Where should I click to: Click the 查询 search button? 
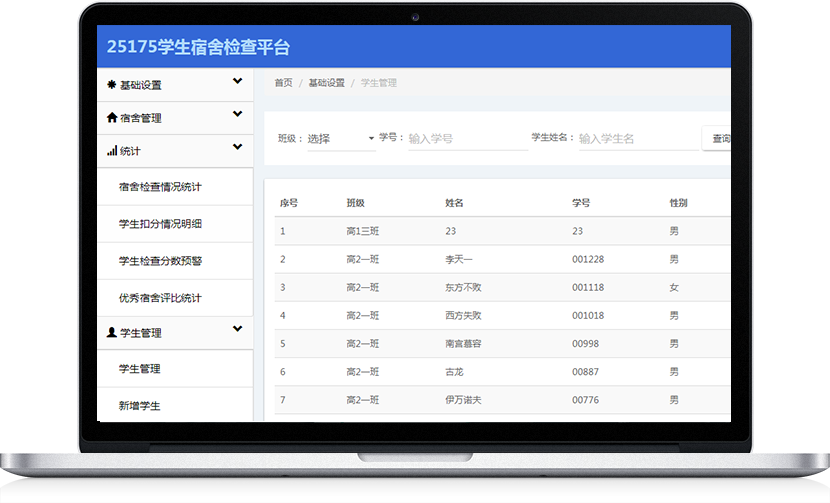pyautogui.click(x=718, y=139)
